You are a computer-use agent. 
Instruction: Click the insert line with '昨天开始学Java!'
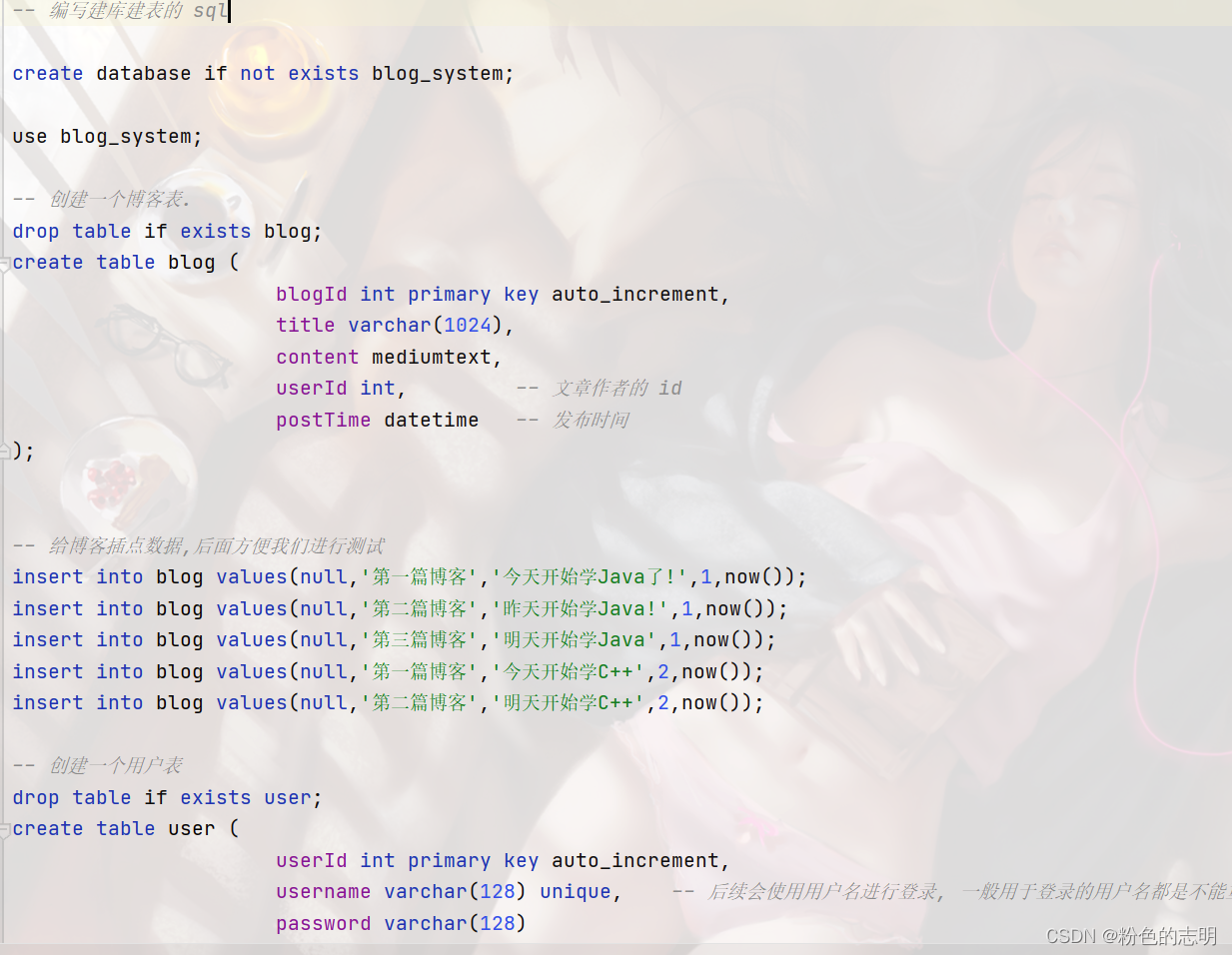(400, 609)
